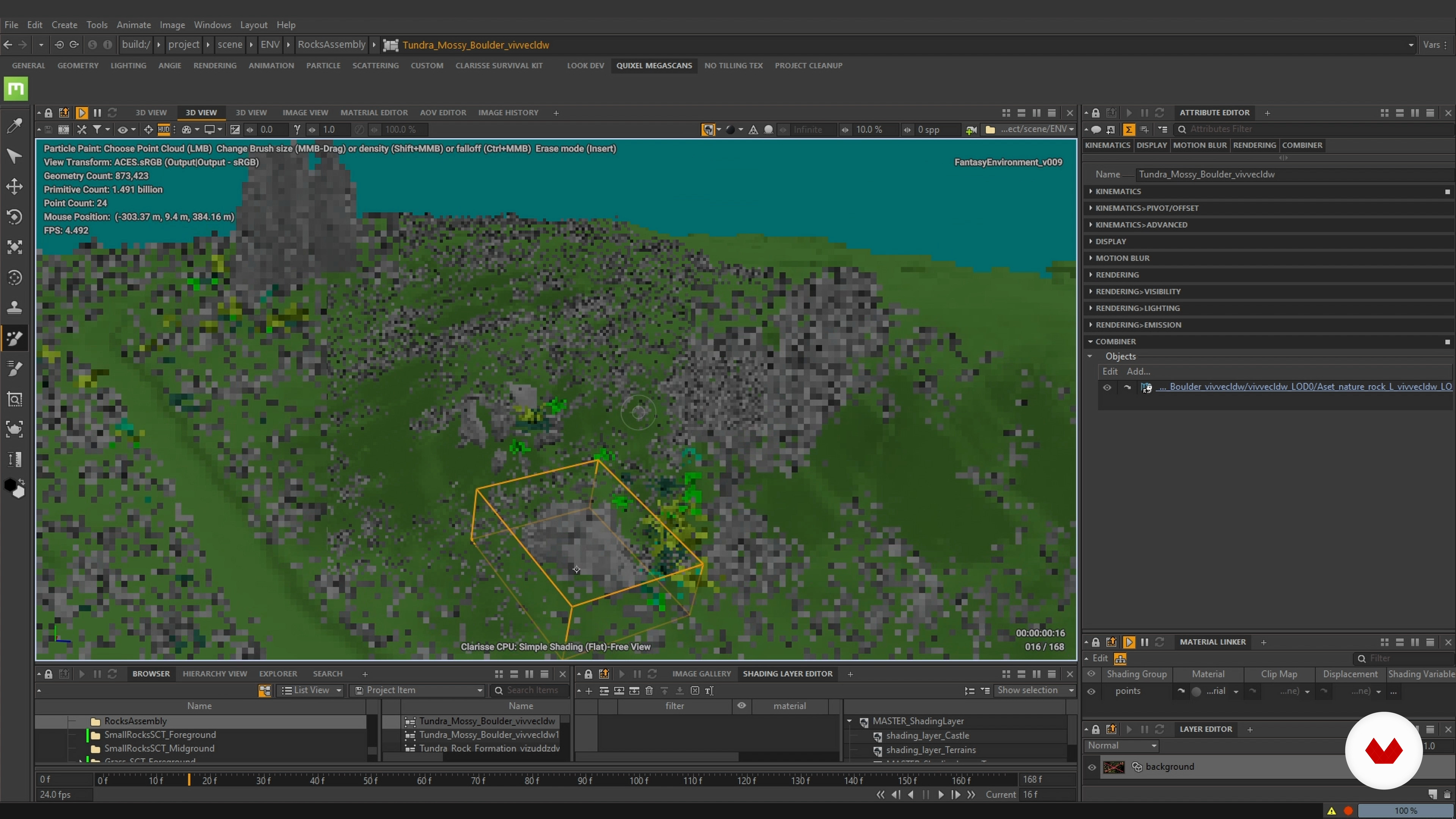This screenshot has height=819, width=1456.
Task: Select the active particle paint tool
Action: click(14, 339)
